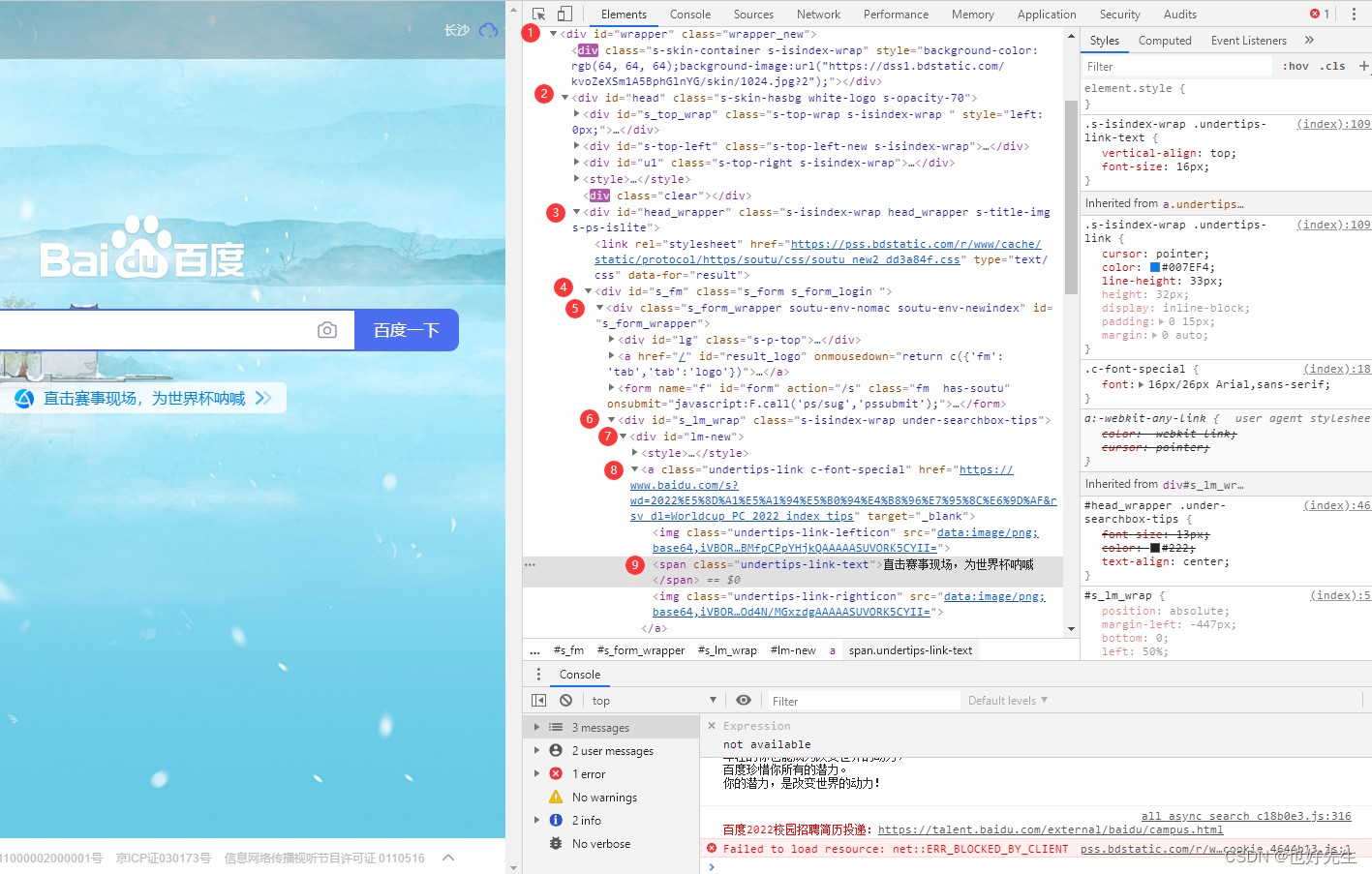Screen dimensions: 1372x874
Task: Click the red error icon on Failed to load
Action: 712,848
